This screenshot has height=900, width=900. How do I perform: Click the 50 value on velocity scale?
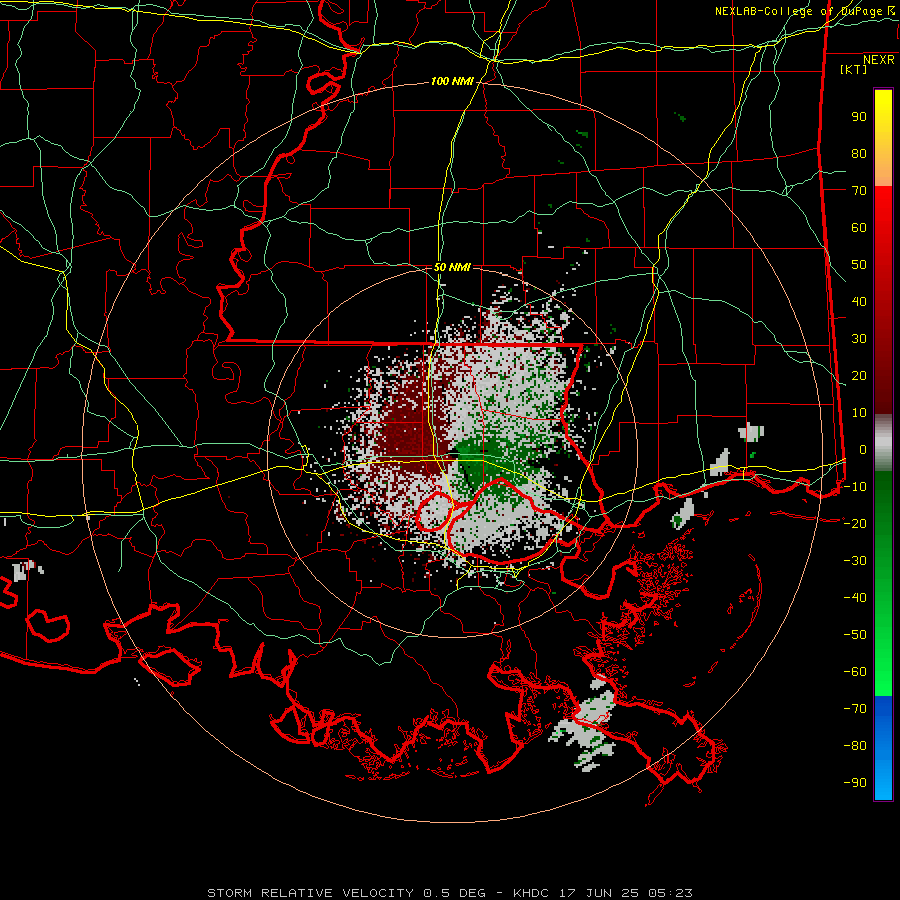(x=859, y=265)
